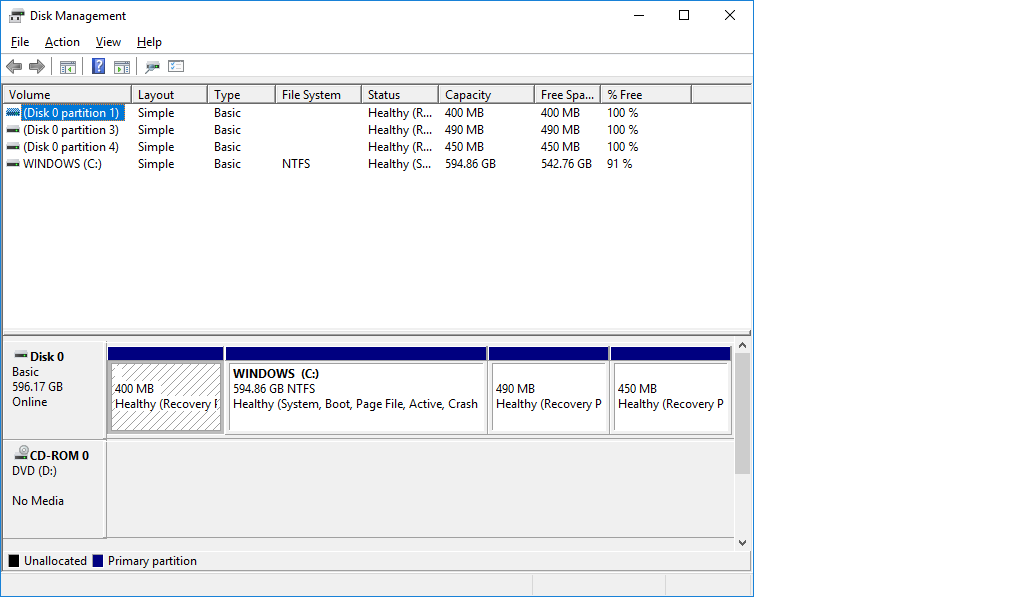This screenshot has width=1026, height=597.
Task: Click the Forward arrow toolbar icon
Action: pos(37,67)
